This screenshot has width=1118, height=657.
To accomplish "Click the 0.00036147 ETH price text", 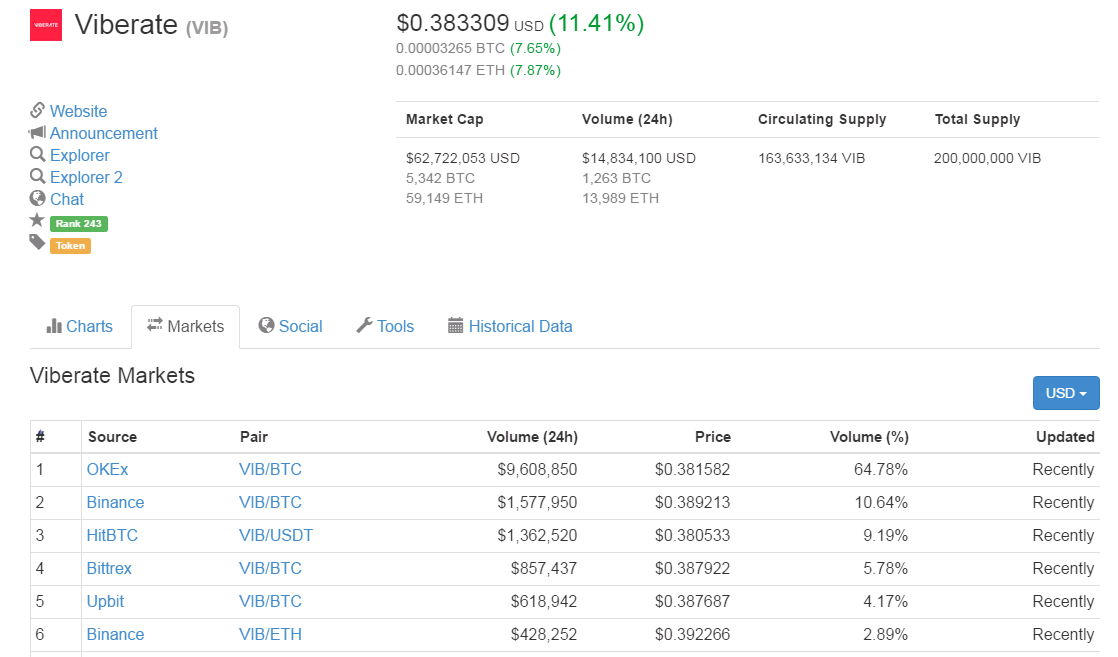I will pos(451,71).
